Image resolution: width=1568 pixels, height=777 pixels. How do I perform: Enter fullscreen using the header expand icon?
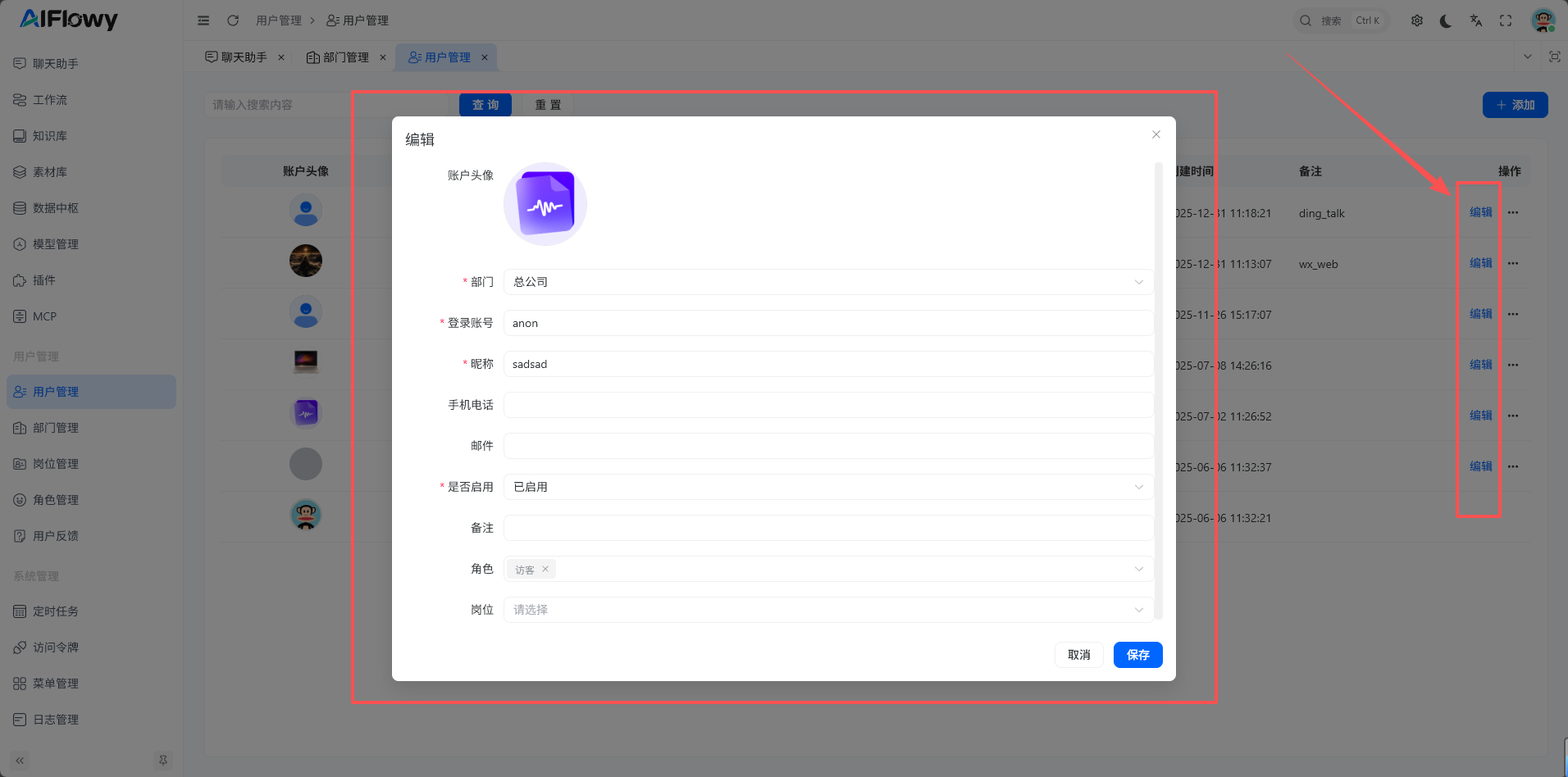click(x=1506, y=20)
